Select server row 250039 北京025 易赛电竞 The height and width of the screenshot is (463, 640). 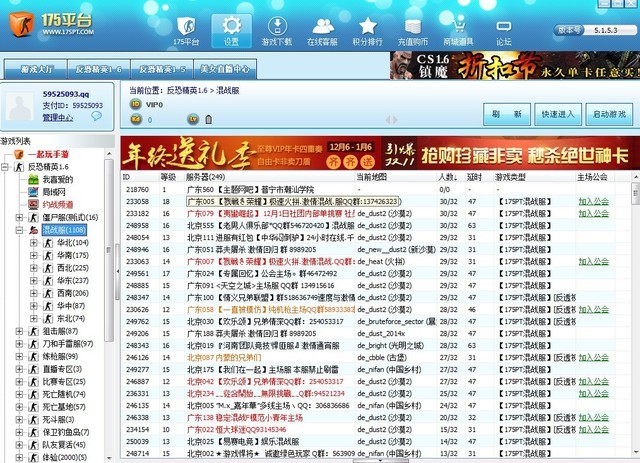(376, 442)
